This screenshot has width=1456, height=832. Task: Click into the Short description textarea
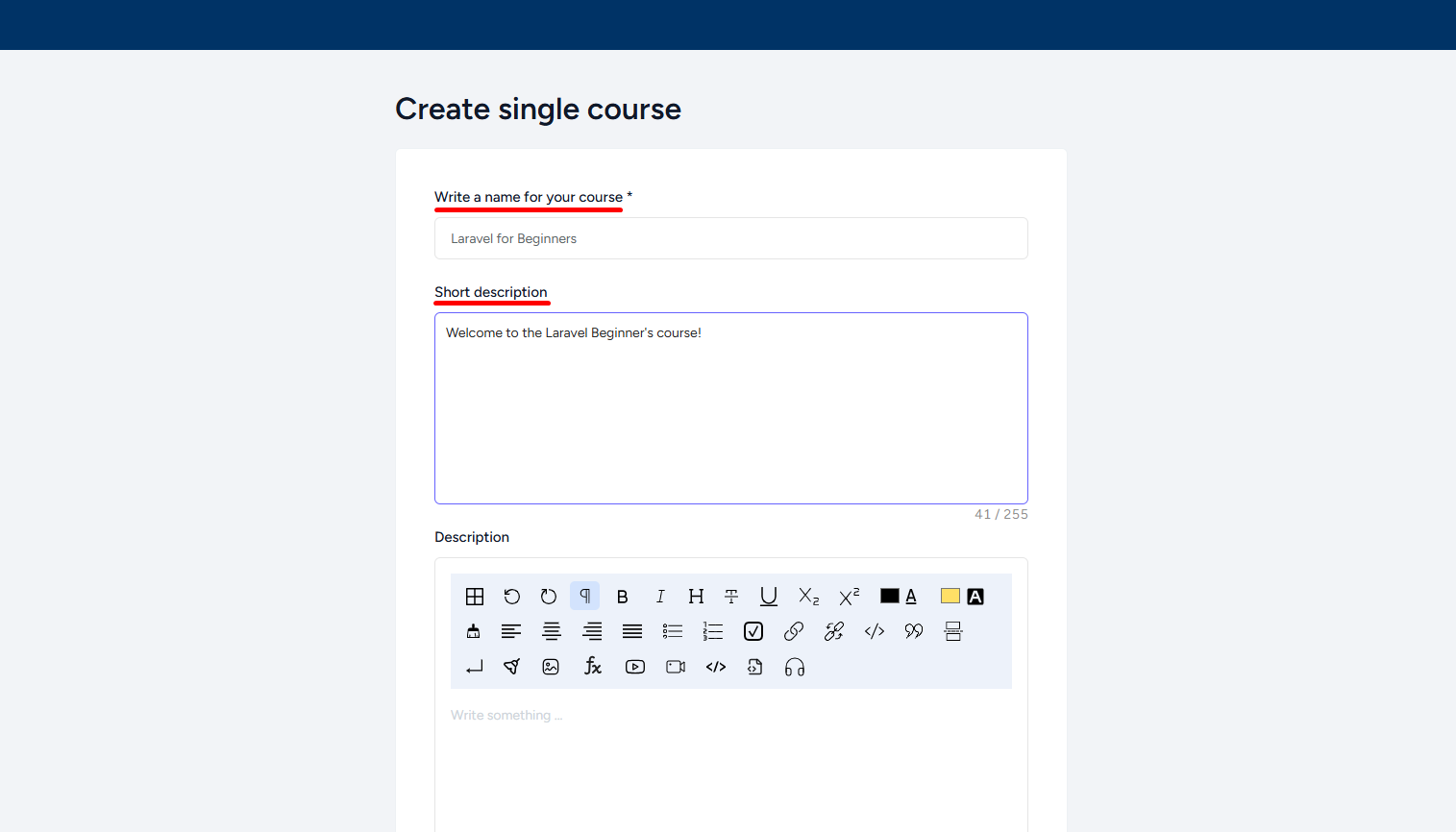pyautogui.click(x=731, y=408)
